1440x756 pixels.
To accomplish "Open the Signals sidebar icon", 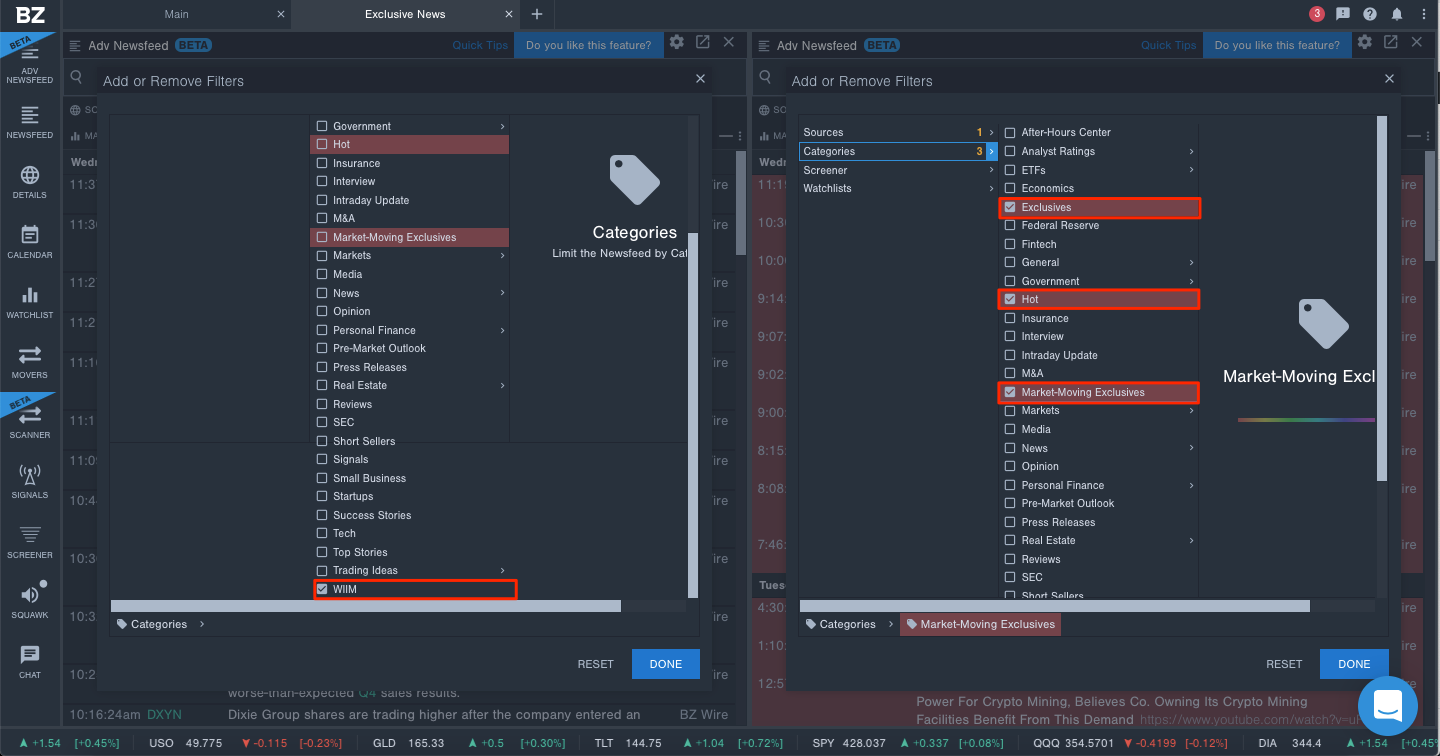I will (30, 483).
